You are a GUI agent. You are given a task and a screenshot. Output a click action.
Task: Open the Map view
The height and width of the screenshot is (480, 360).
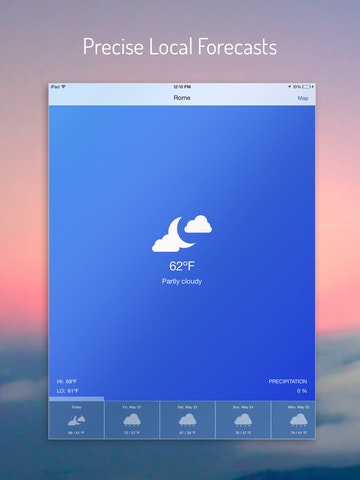pos(303,98)
